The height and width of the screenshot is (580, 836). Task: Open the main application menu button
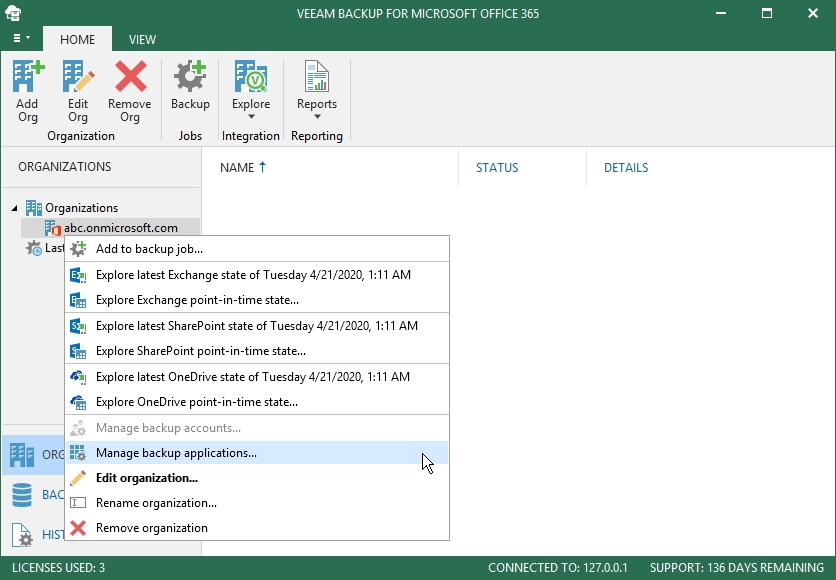[x=21, y=39]
